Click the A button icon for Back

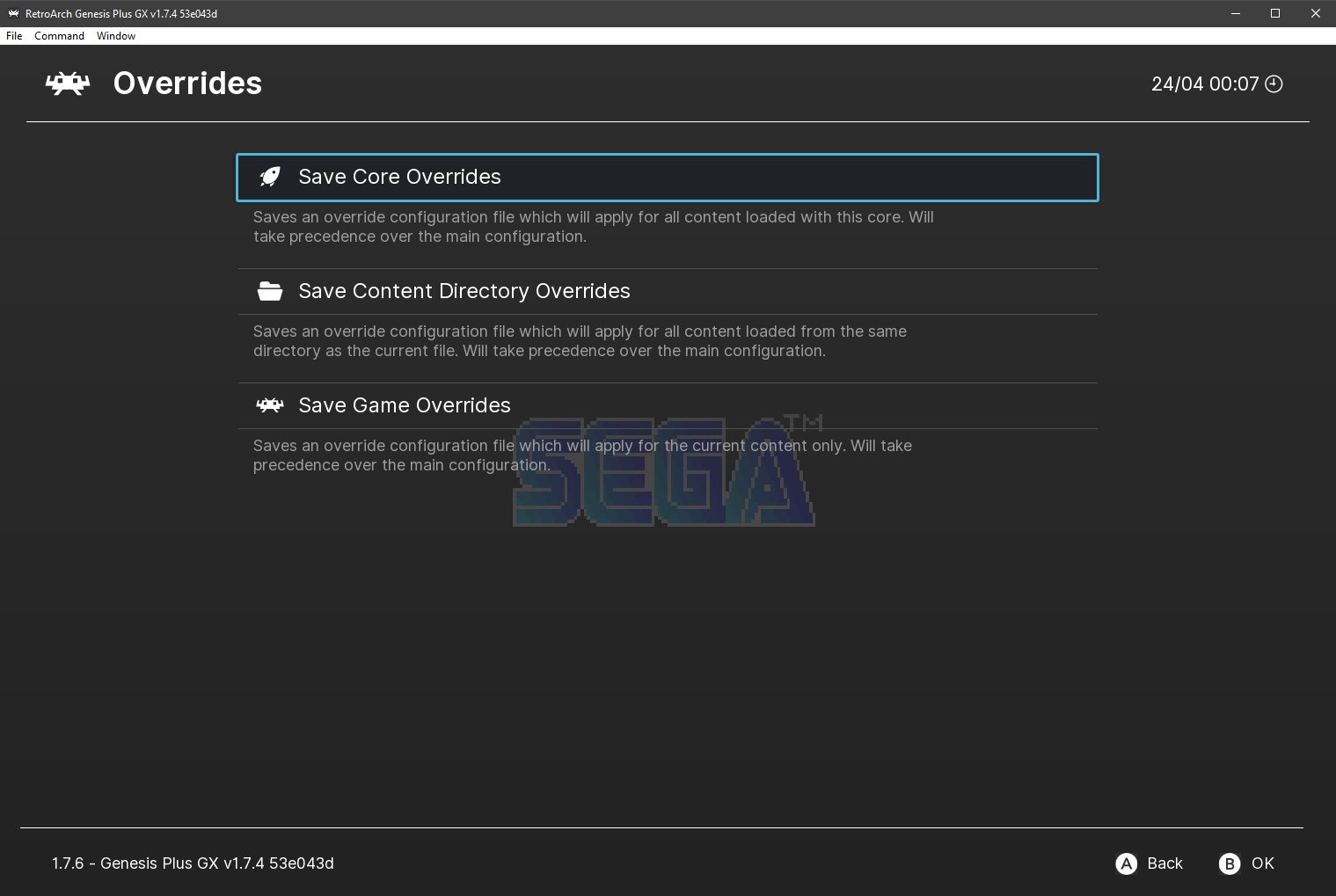click(x=1126, y=863)
